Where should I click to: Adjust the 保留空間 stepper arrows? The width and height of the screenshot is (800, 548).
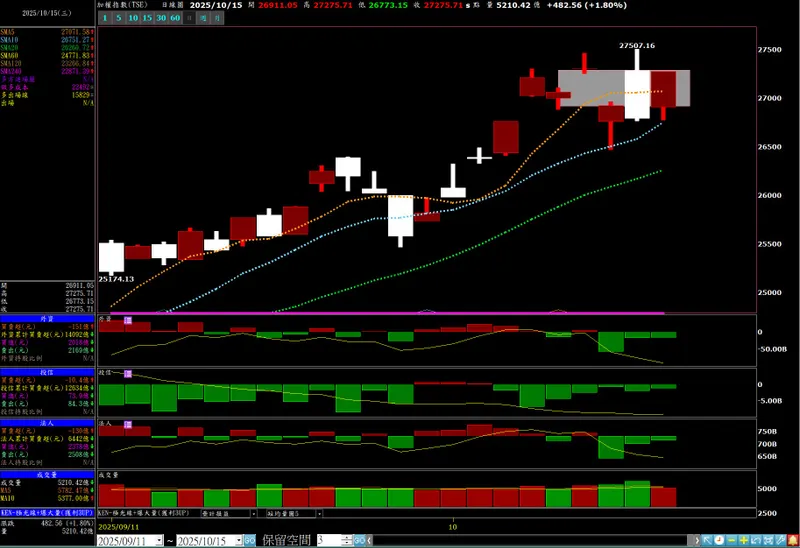[347, 540]
